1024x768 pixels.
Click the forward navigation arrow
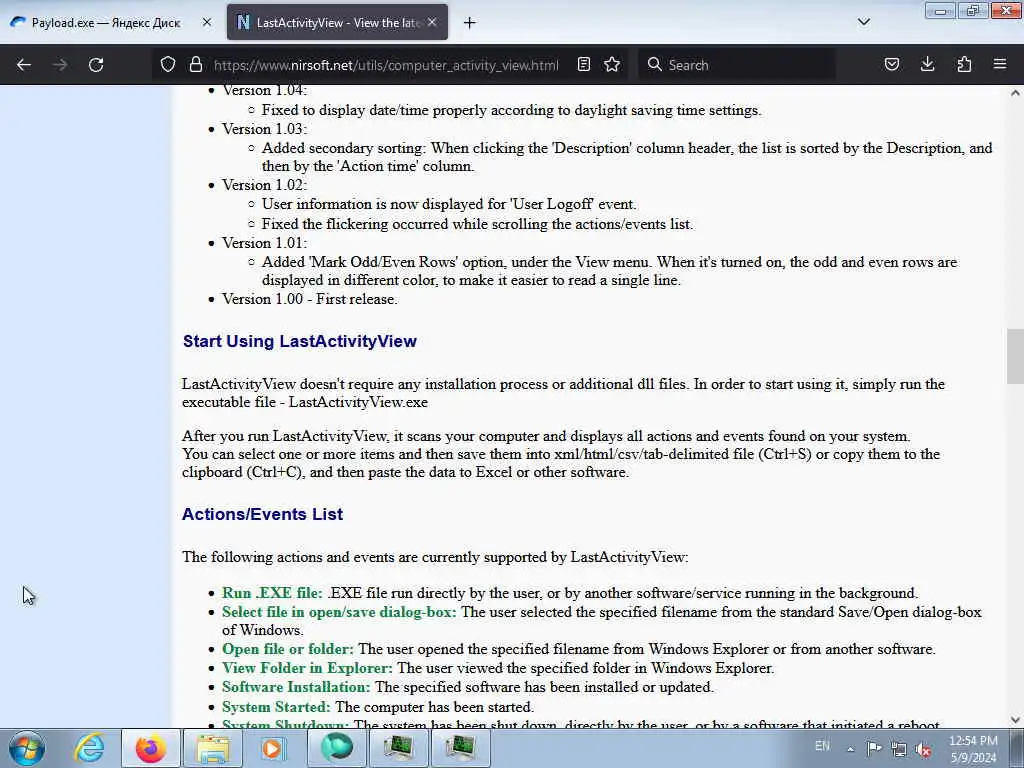coord(60,65)
